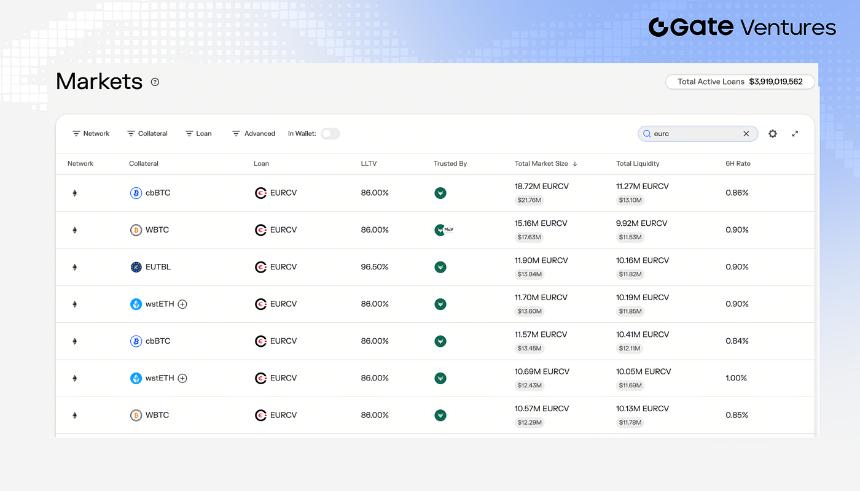Click the Total Active Loans pill

click(x=740, y=82)
